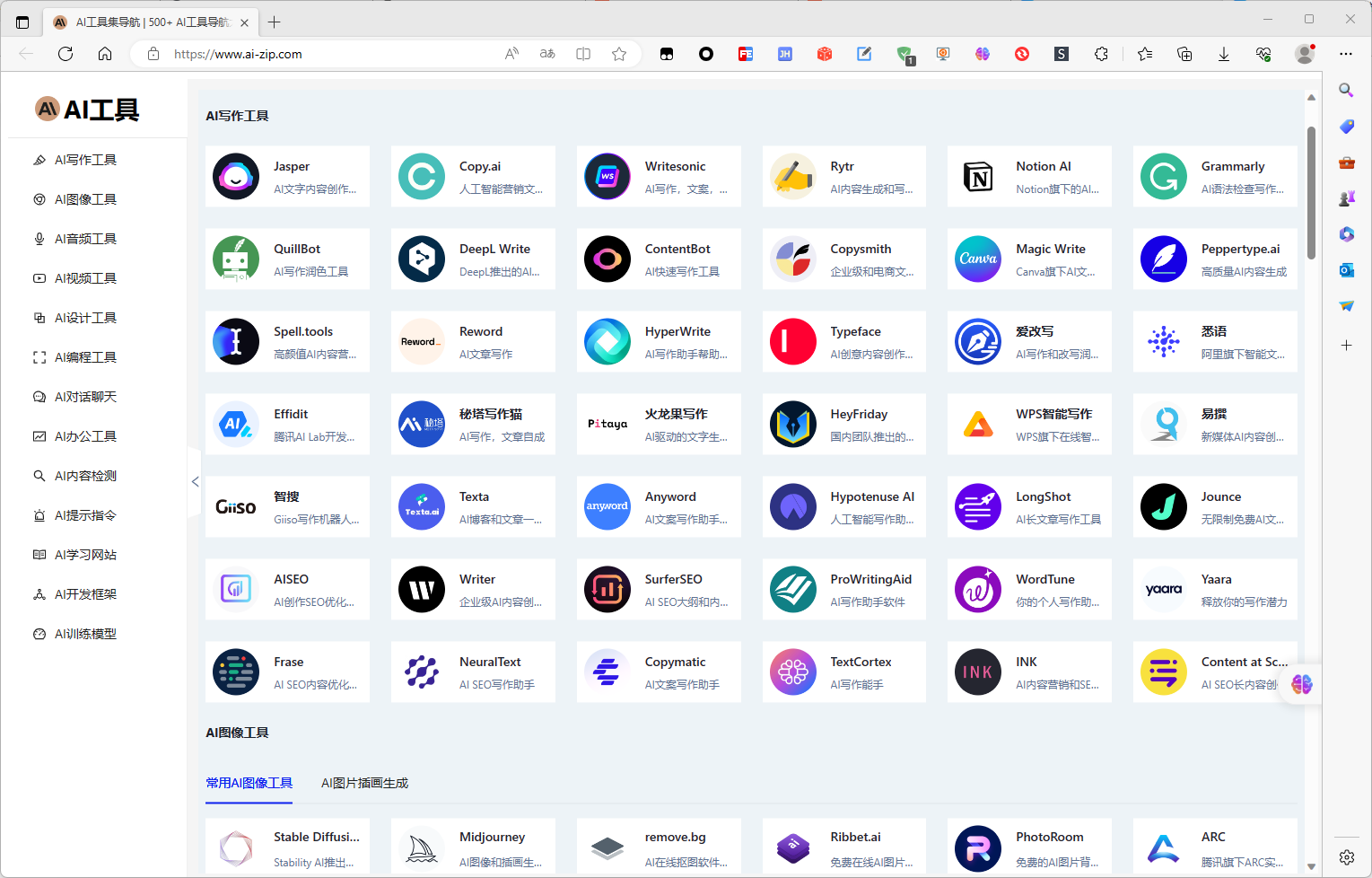
Task: Open the browser profile avatar
Action: click(x=1305, y=54)
